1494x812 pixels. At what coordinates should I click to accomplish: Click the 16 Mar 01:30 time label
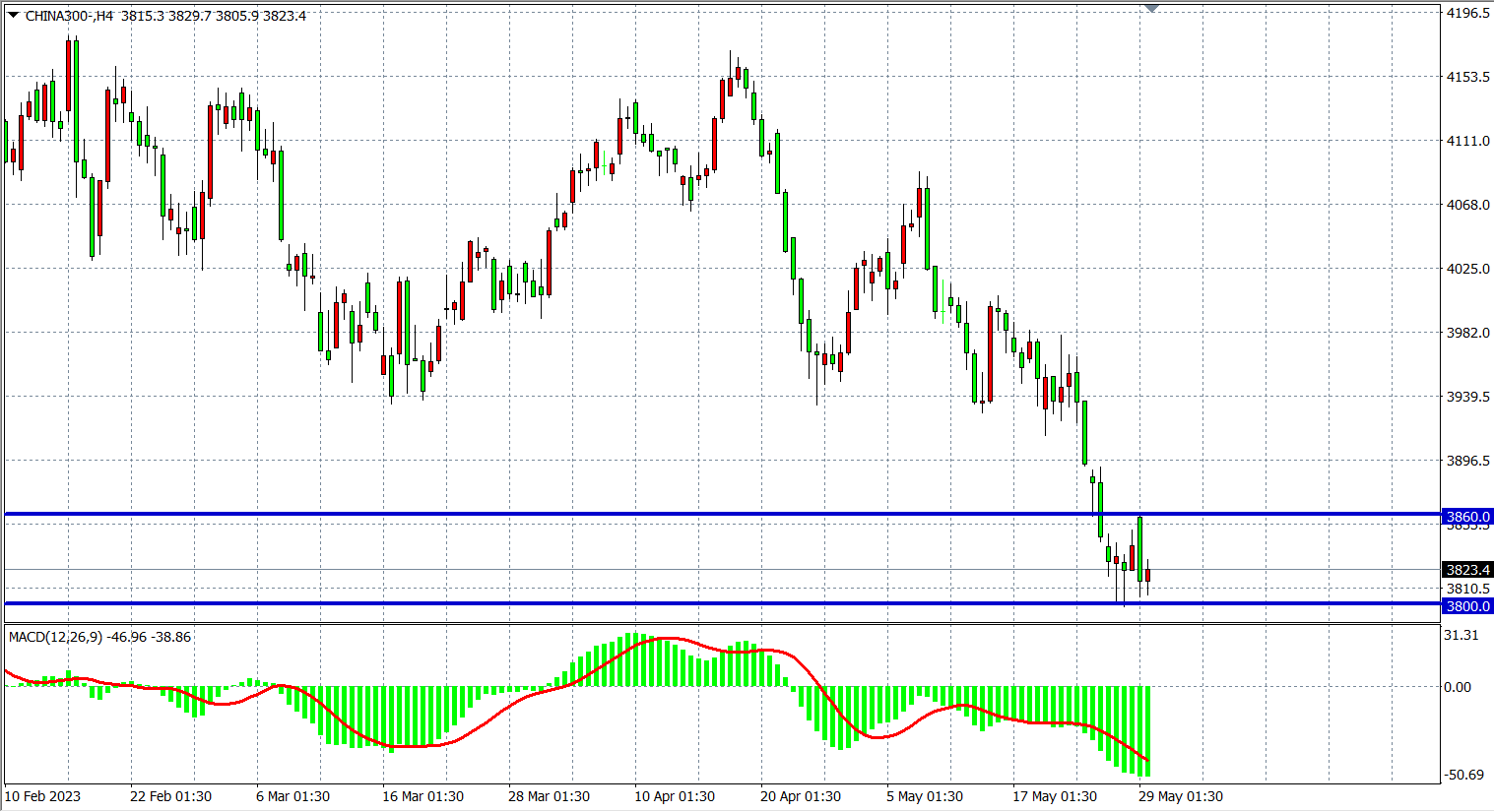coord(422,796)
